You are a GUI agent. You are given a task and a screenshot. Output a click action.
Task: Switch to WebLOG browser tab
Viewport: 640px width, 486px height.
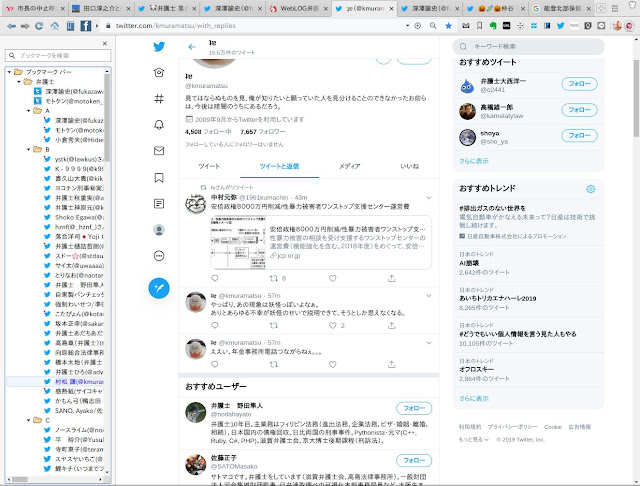coord(298,9)
